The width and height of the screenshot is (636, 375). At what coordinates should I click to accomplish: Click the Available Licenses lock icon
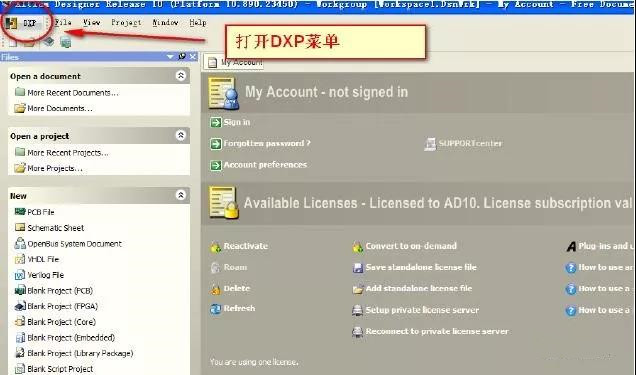(223, 203)
